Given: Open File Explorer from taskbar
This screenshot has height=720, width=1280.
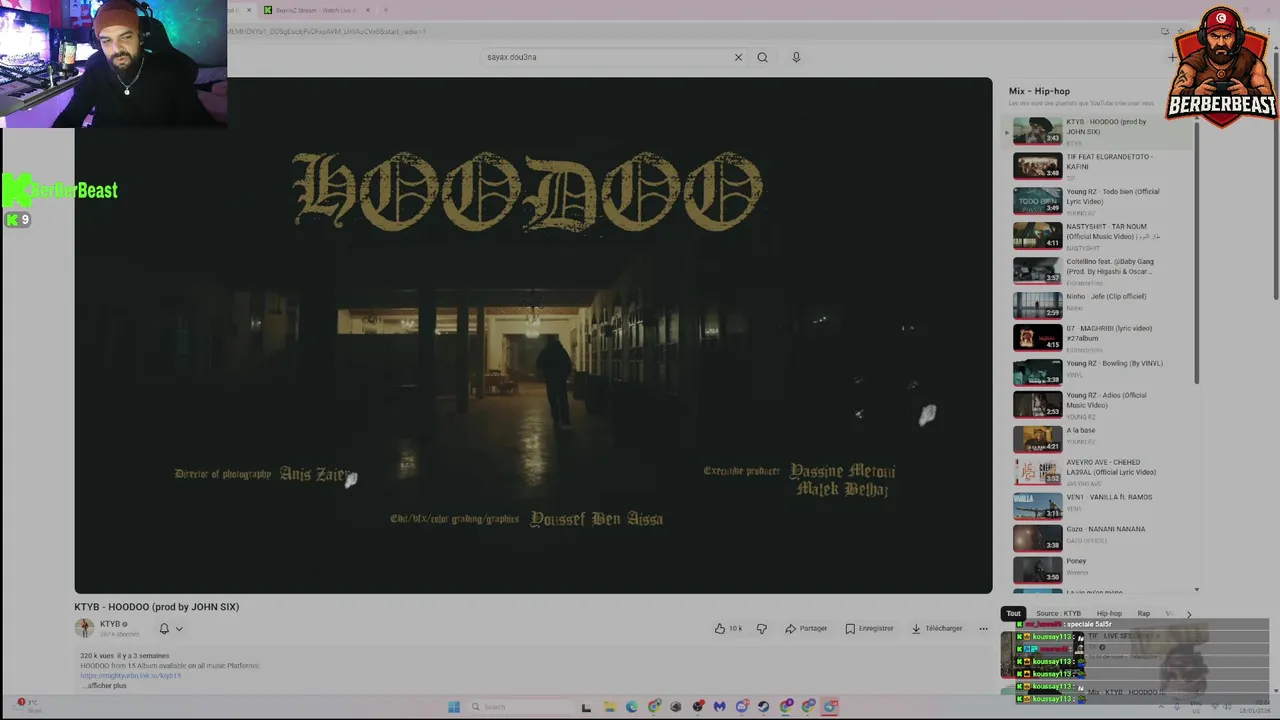Looking at the screenshot, I should [609, 707].
